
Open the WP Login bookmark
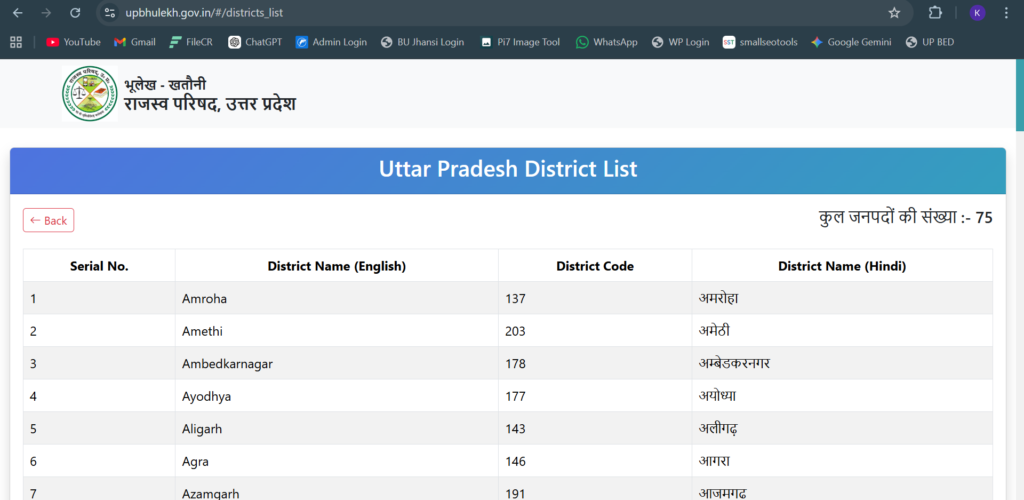pyautogui.click(x=680, y=42)
